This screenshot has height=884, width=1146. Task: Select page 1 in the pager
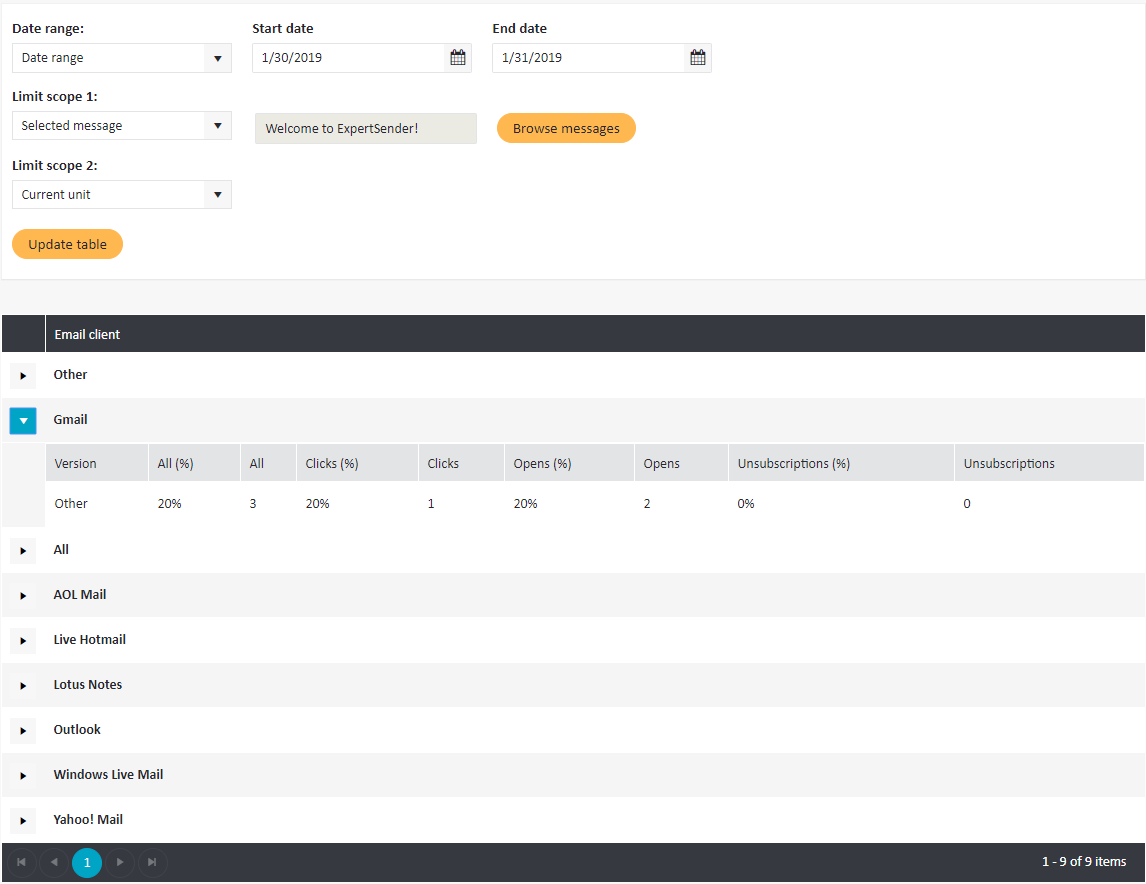coord(87,863)
